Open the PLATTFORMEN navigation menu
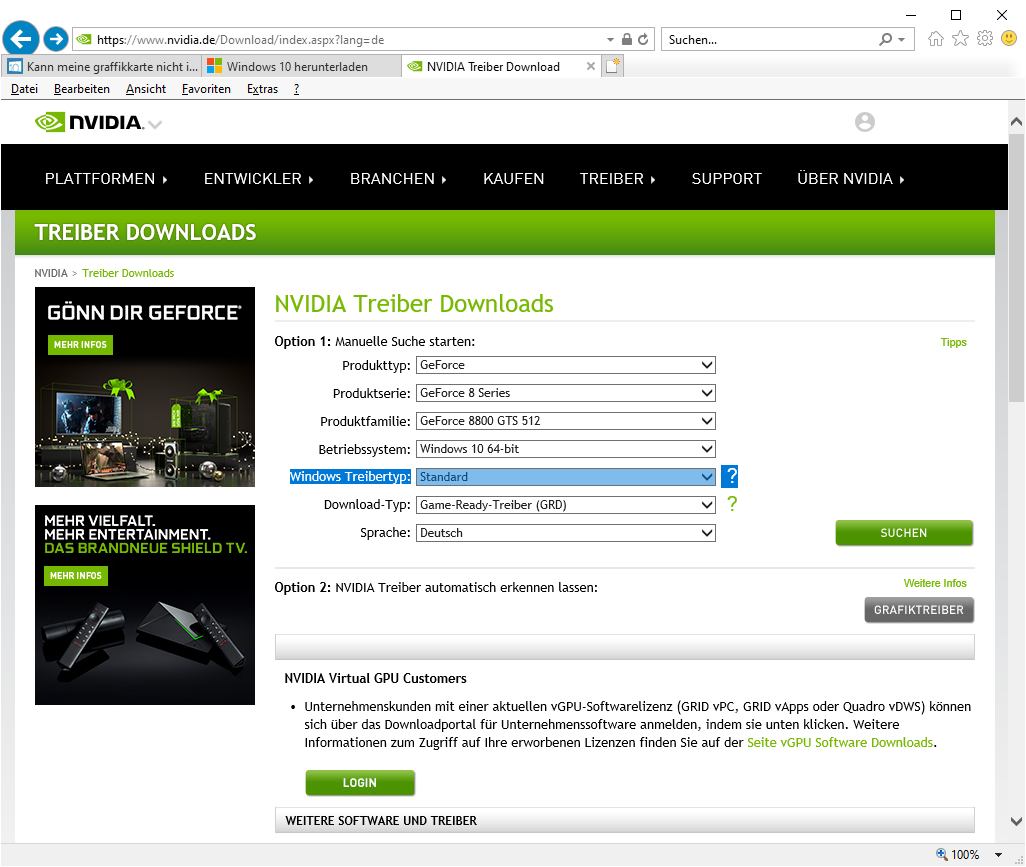The image size is (1026, 867). 106,179
